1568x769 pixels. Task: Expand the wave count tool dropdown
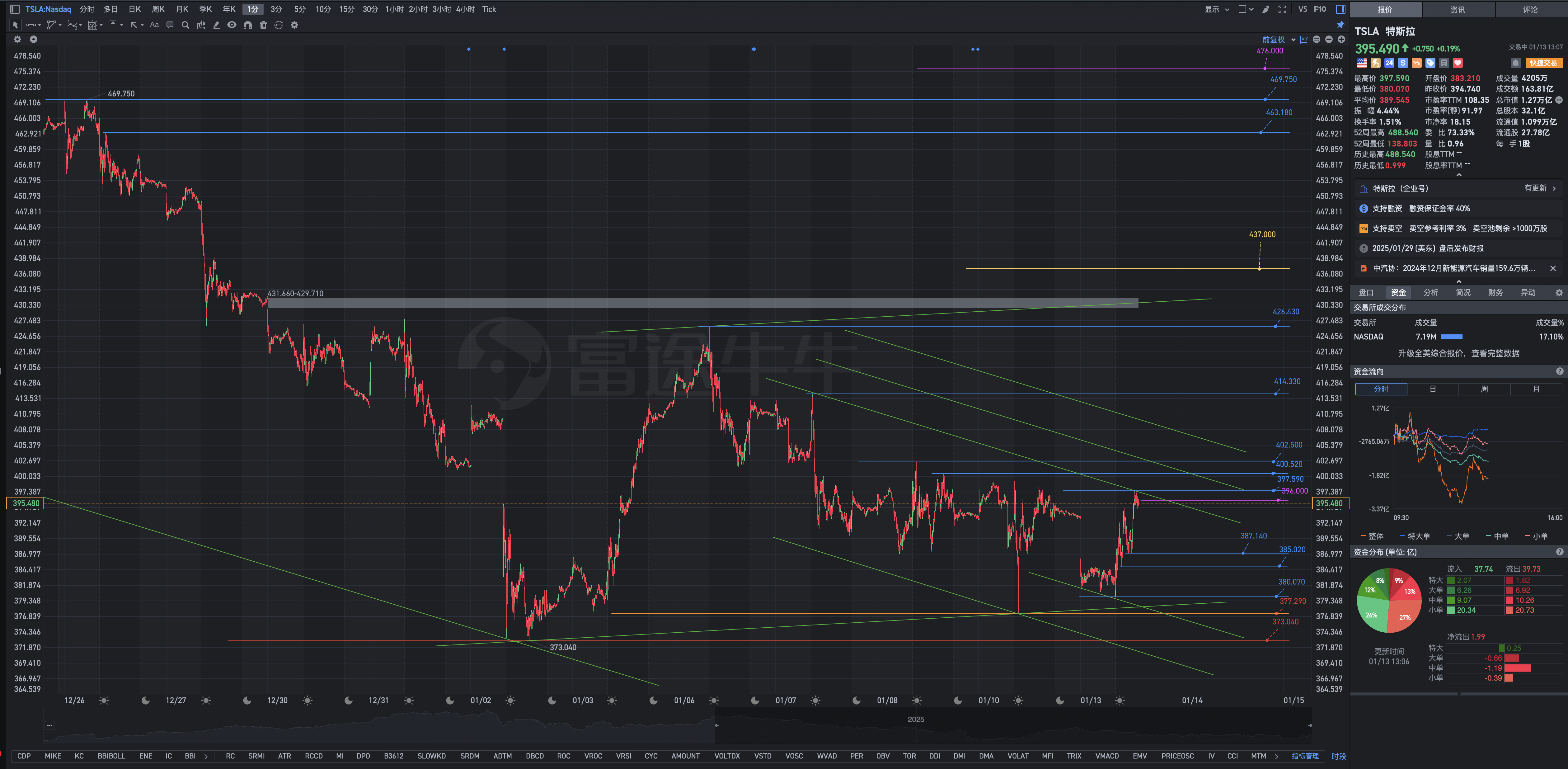click(81, 25)
